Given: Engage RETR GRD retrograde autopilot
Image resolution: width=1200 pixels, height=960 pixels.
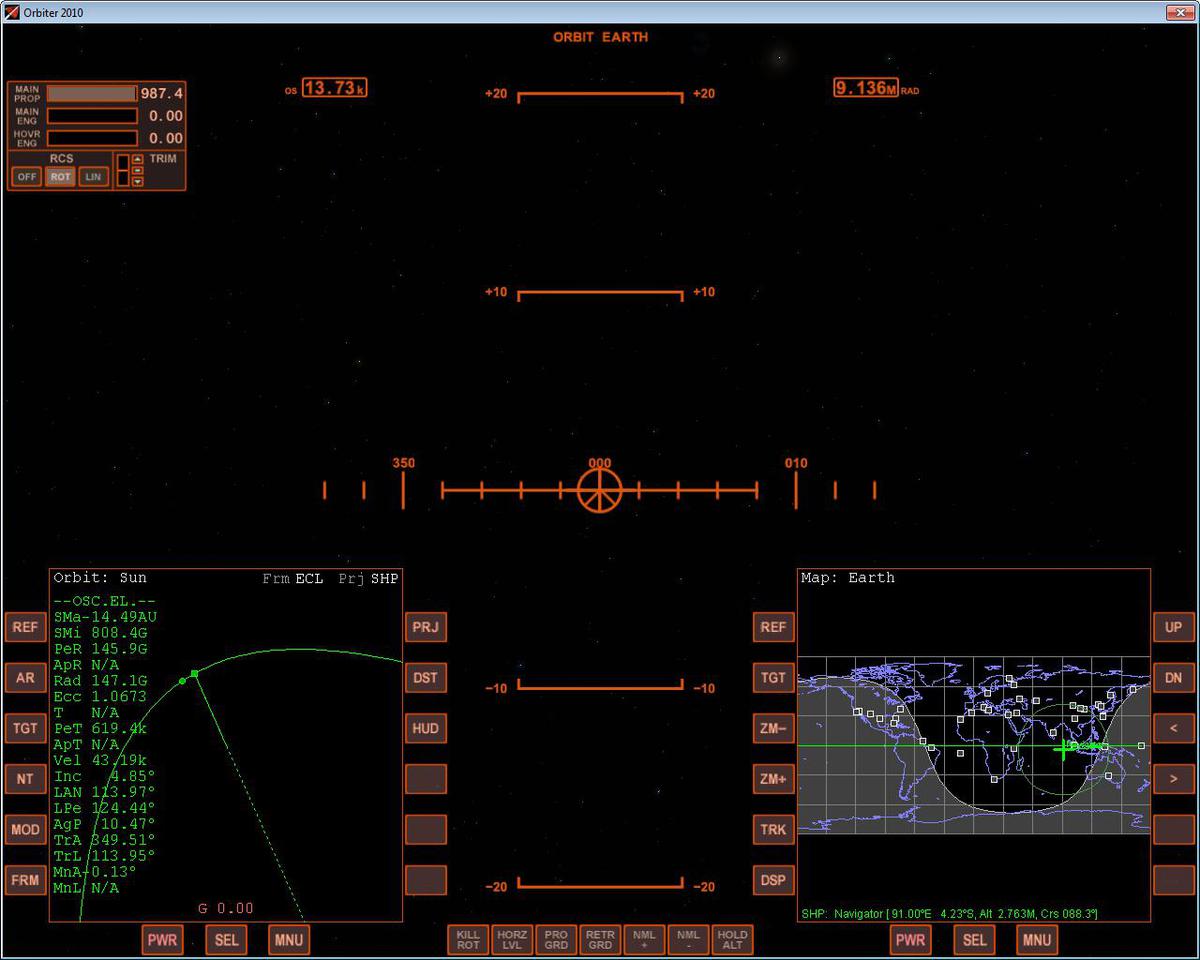Looking at the screenshot, I should tap(600, 940).
